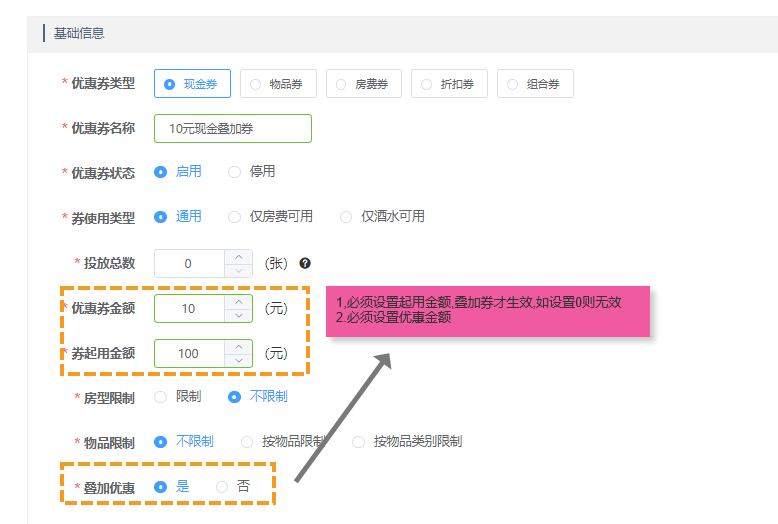This screenshot has width=778, height=524.
Task: Click the 券使用类型 field label
Action: tap(103, 218)
